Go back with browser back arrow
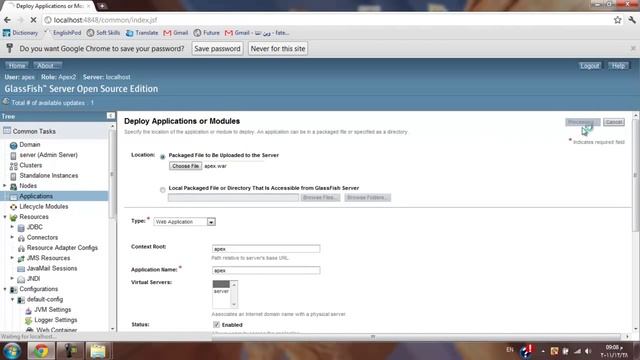Screen dimensions: 640x360 [7, 20]
